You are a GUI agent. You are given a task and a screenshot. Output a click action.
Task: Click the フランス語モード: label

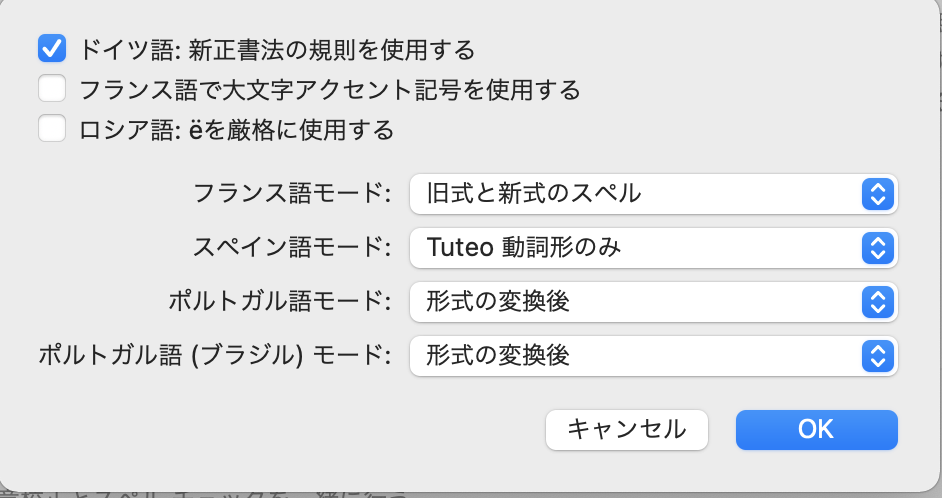click(x=292, y=194)
